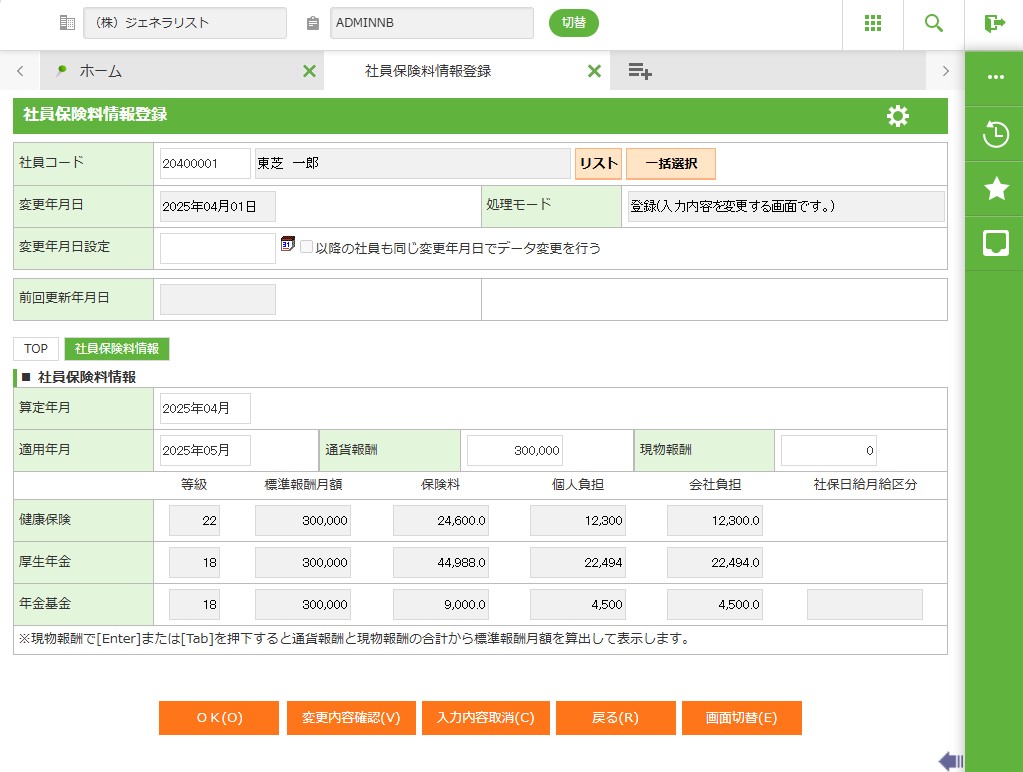Click the logout icon in top-right corner
Screen dimensions: 1023x772
[994, 24]
